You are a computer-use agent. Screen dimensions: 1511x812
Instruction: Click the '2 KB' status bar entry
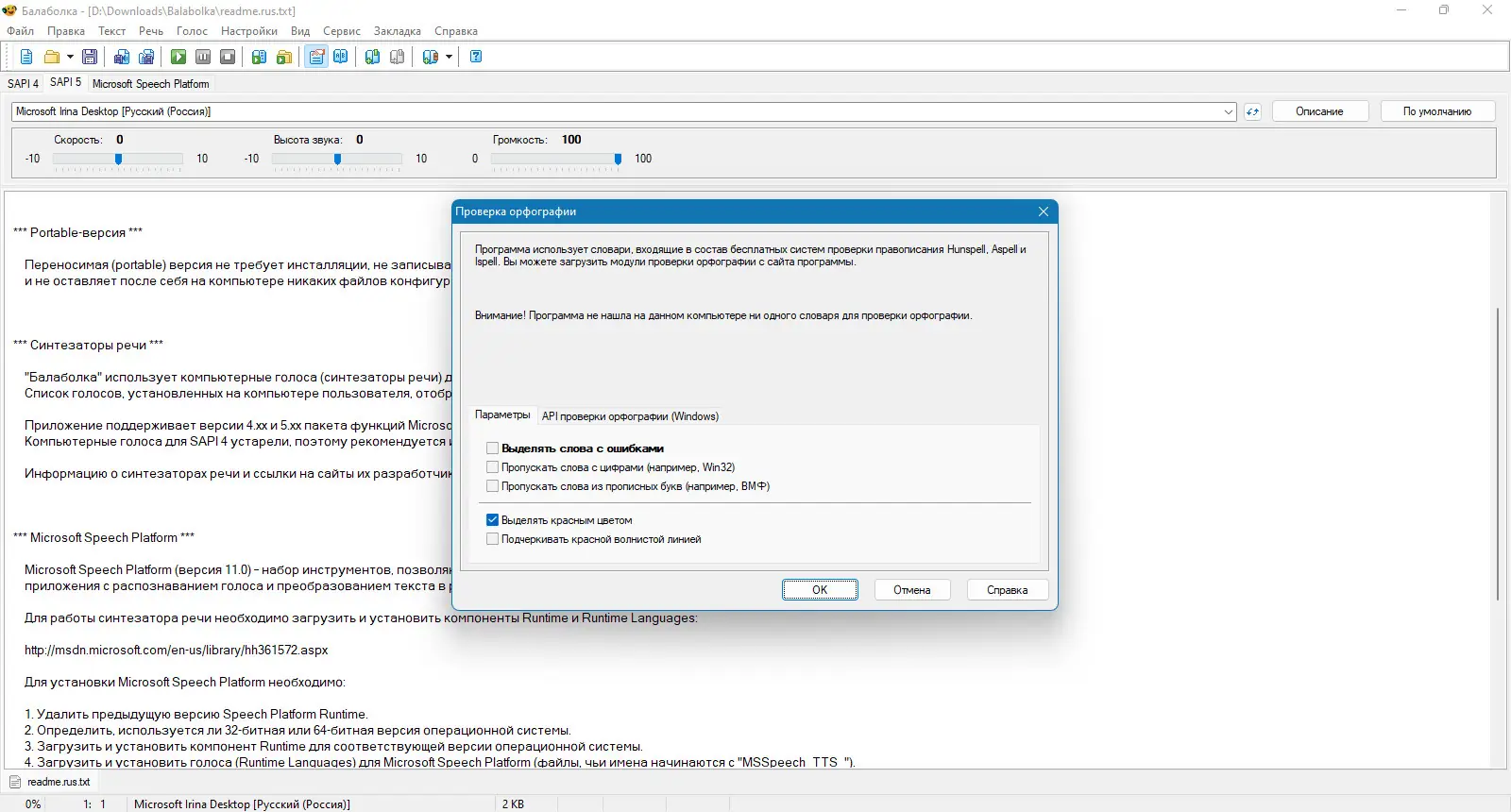(513, 804)
